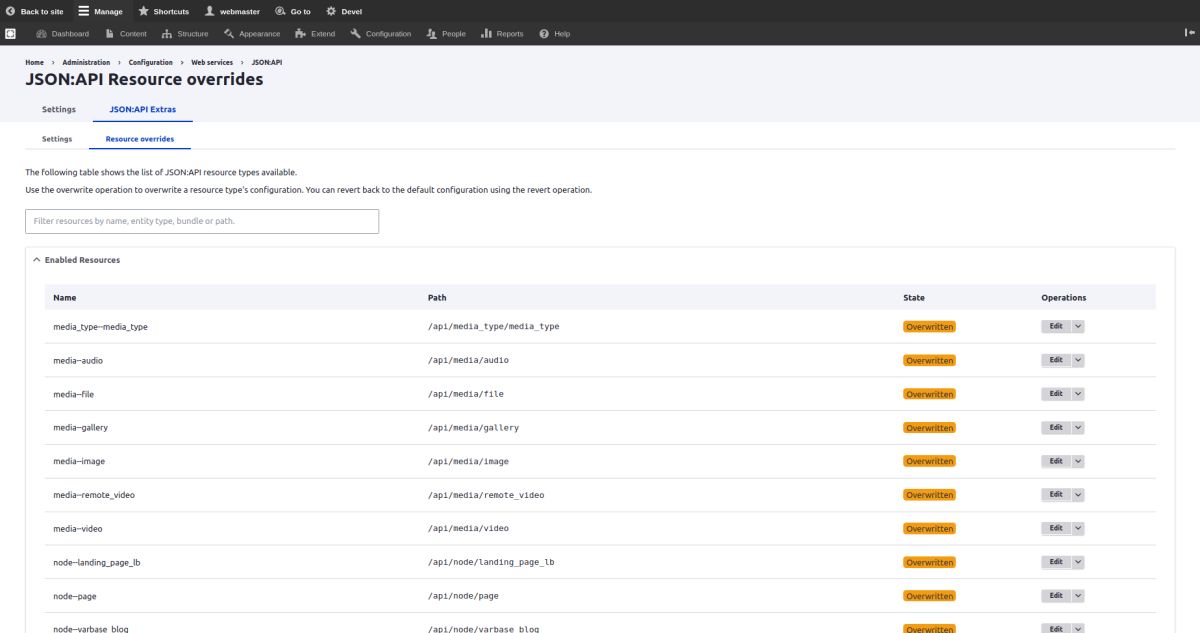1200x633 pixels.
Task: Open the Reports chart icon menu
Action: point(486,33)
